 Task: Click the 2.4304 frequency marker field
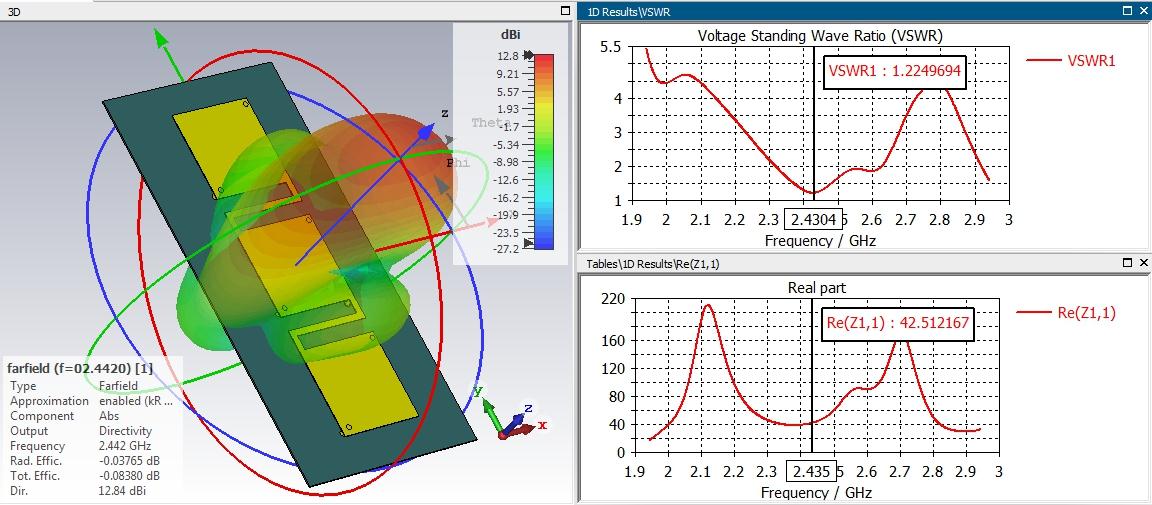coord(813,220)
